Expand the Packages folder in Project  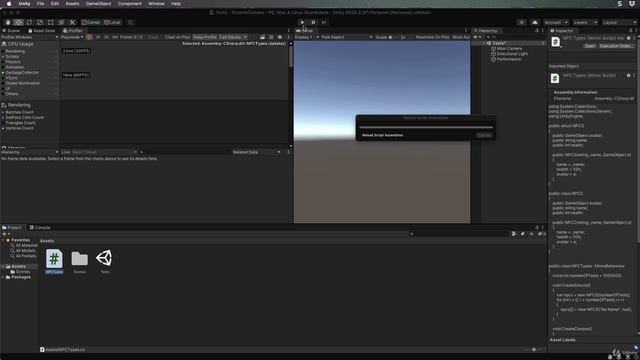pos(3,277)
